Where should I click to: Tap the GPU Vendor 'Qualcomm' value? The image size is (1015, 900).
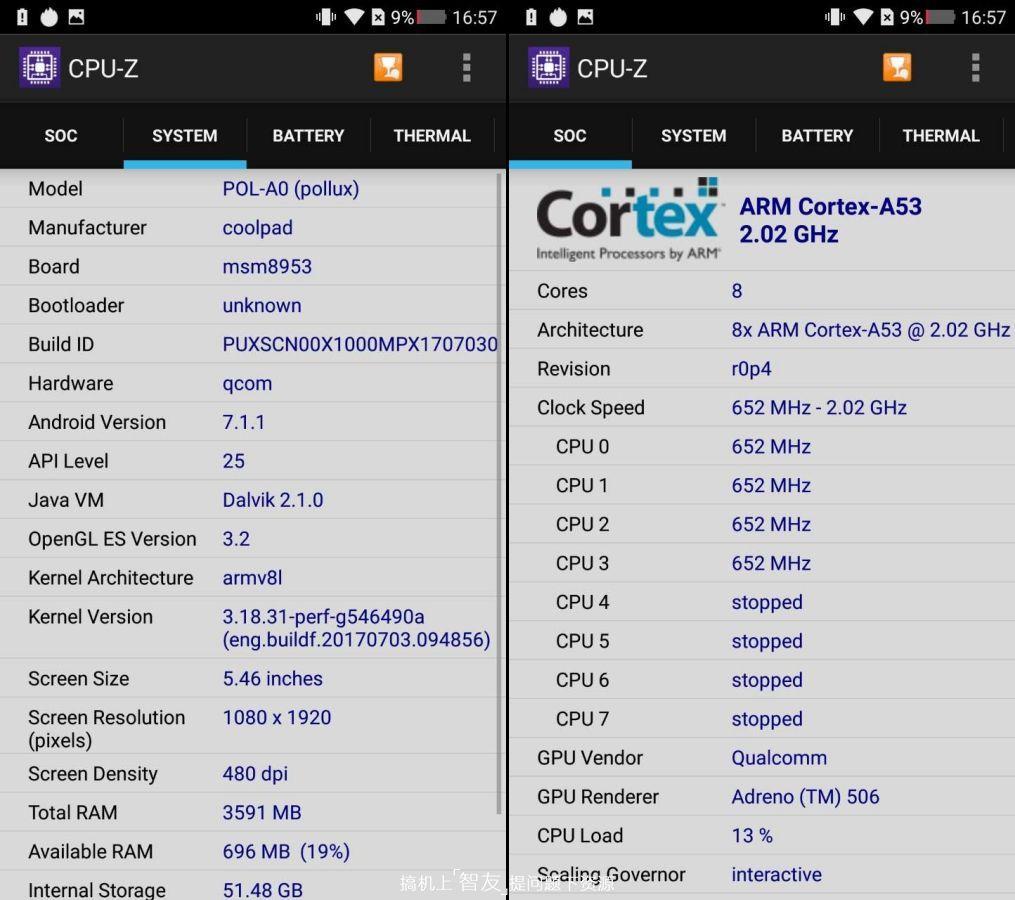[779, 758]
